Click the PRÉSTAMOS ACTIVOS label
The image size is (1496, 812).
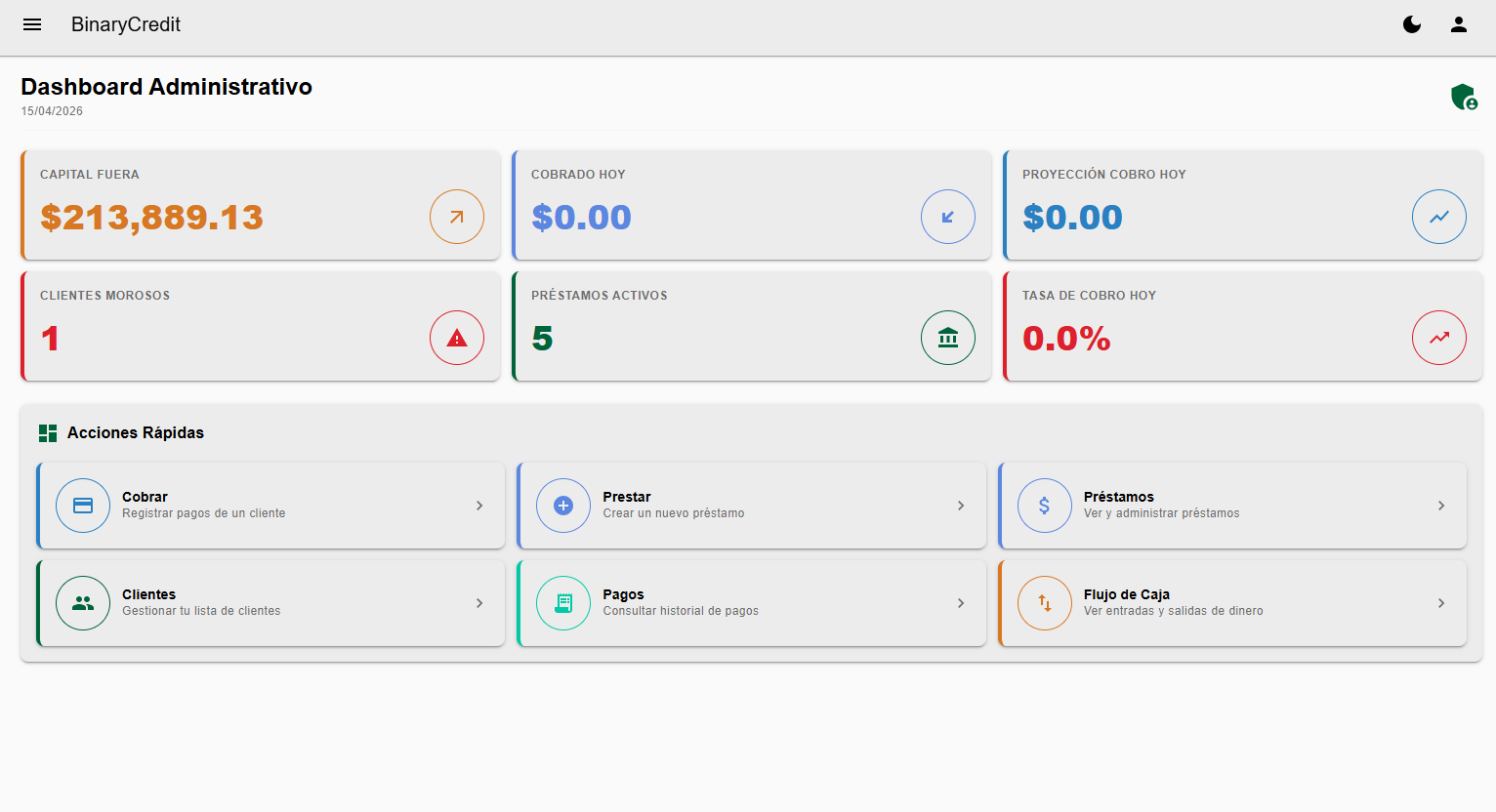click(x=600, y=296)
